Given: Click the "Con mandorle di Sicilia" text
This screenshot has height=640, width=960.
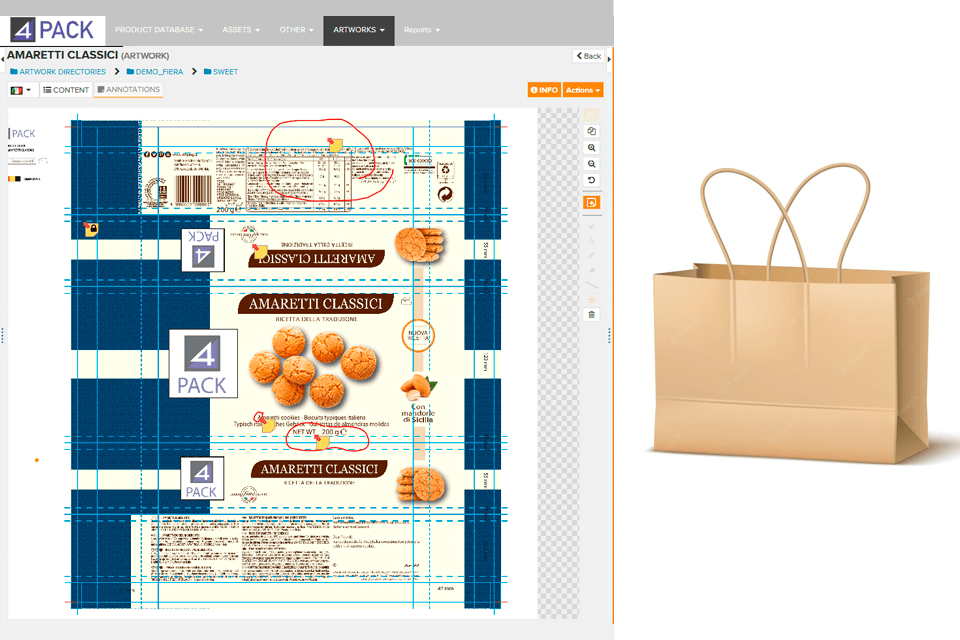Looking at the screenshot, I should tap(418, 413).
